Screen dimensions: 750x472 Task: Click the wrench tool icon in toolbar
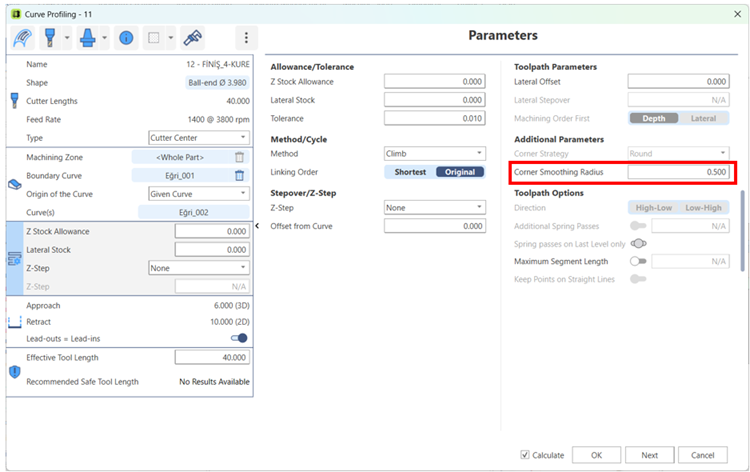click(193, 38)
